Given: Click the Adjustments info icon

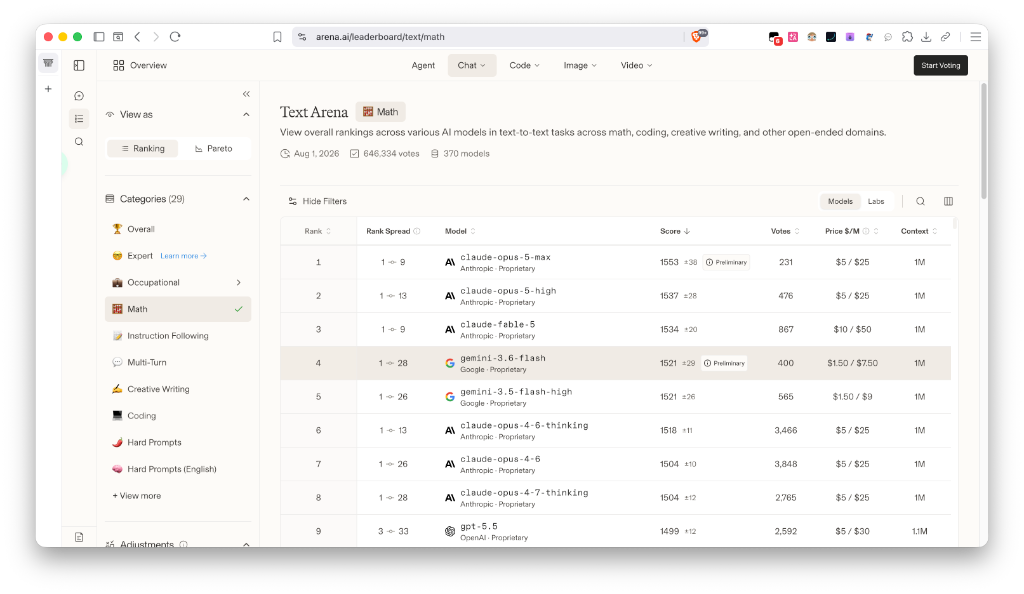Looking at the screenshot, I should tap(184, 544).
